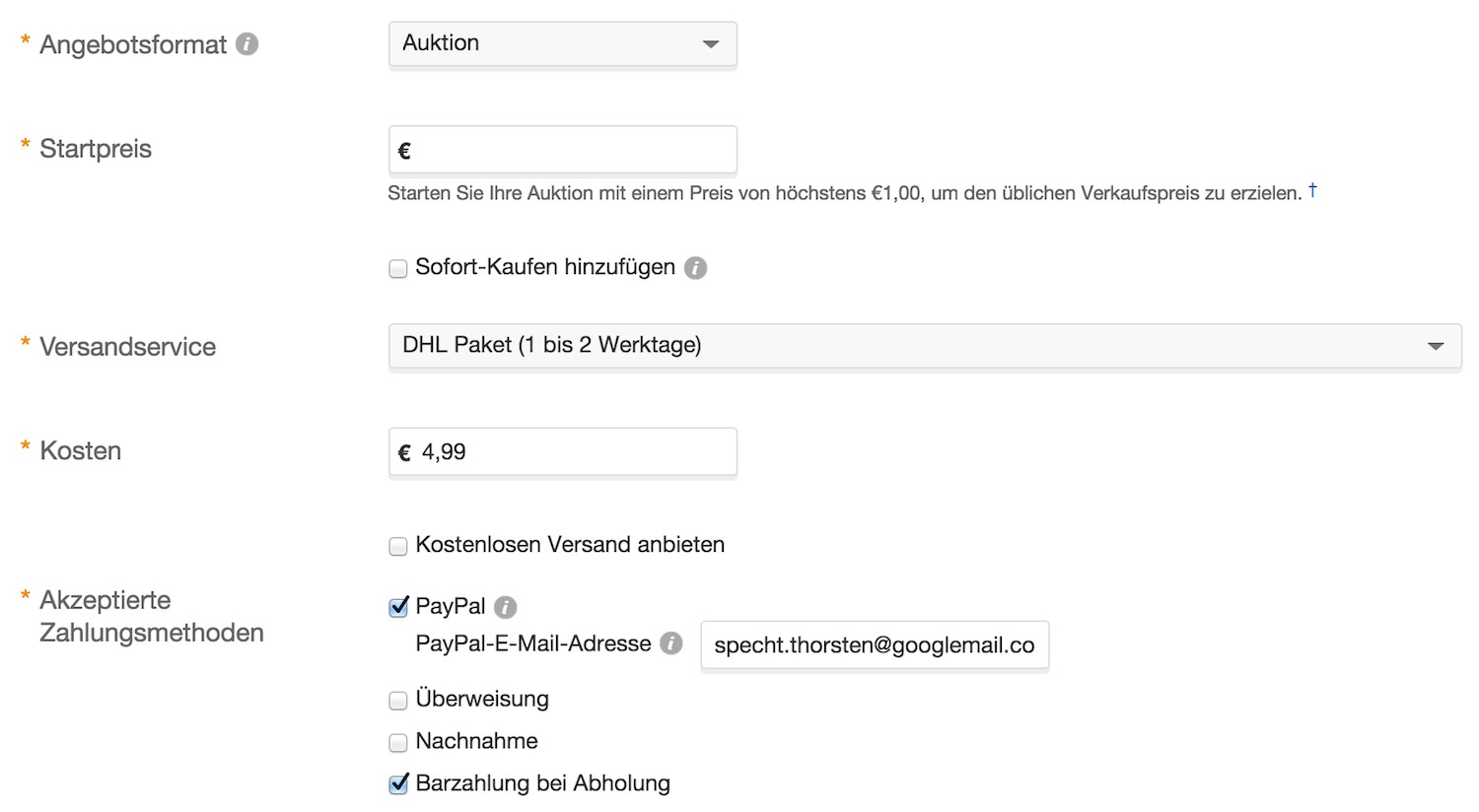Click info icon next to Angebotsformat

247,44
